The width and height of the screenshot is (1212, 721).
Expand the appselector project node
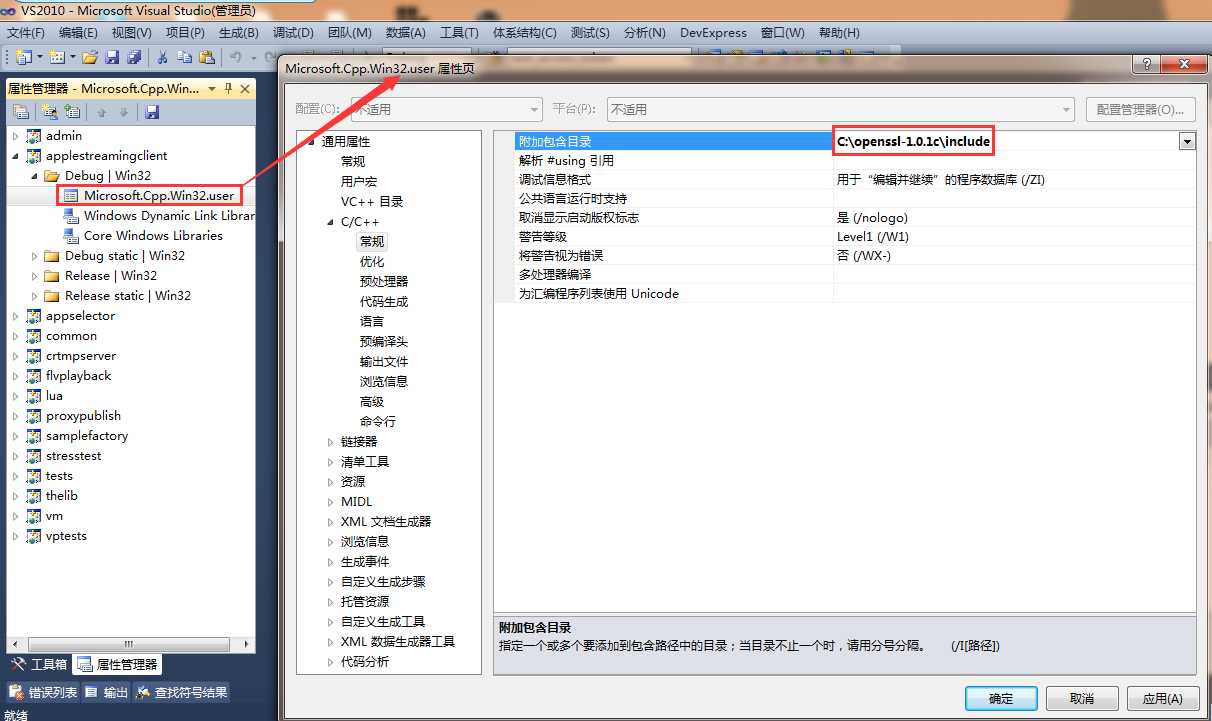click(15, 316)
